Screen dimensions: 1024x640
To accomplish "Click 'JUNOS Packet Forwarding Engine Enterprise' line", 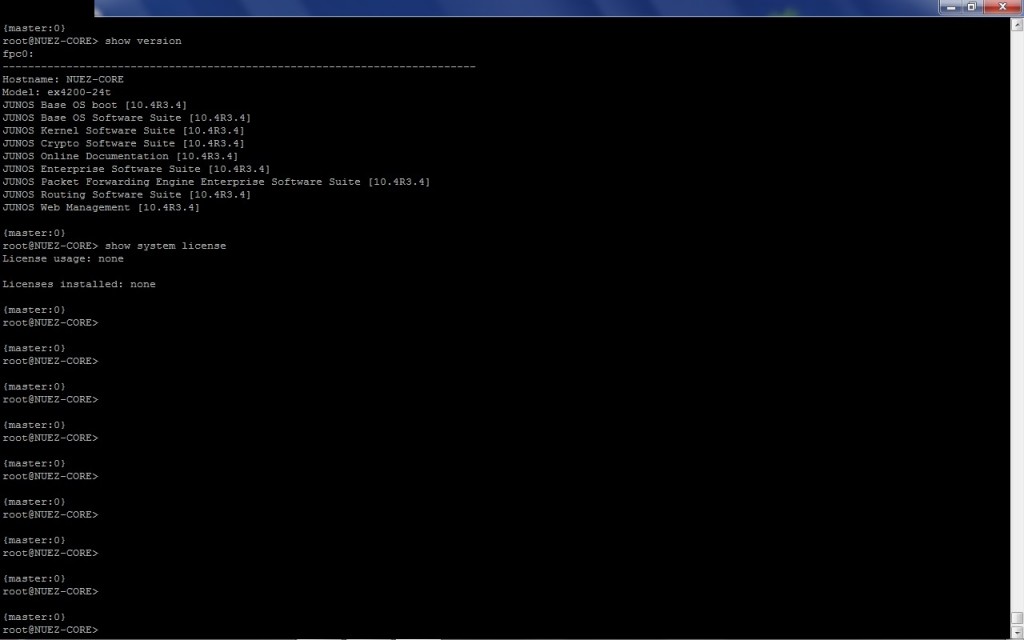I will 216,182.
